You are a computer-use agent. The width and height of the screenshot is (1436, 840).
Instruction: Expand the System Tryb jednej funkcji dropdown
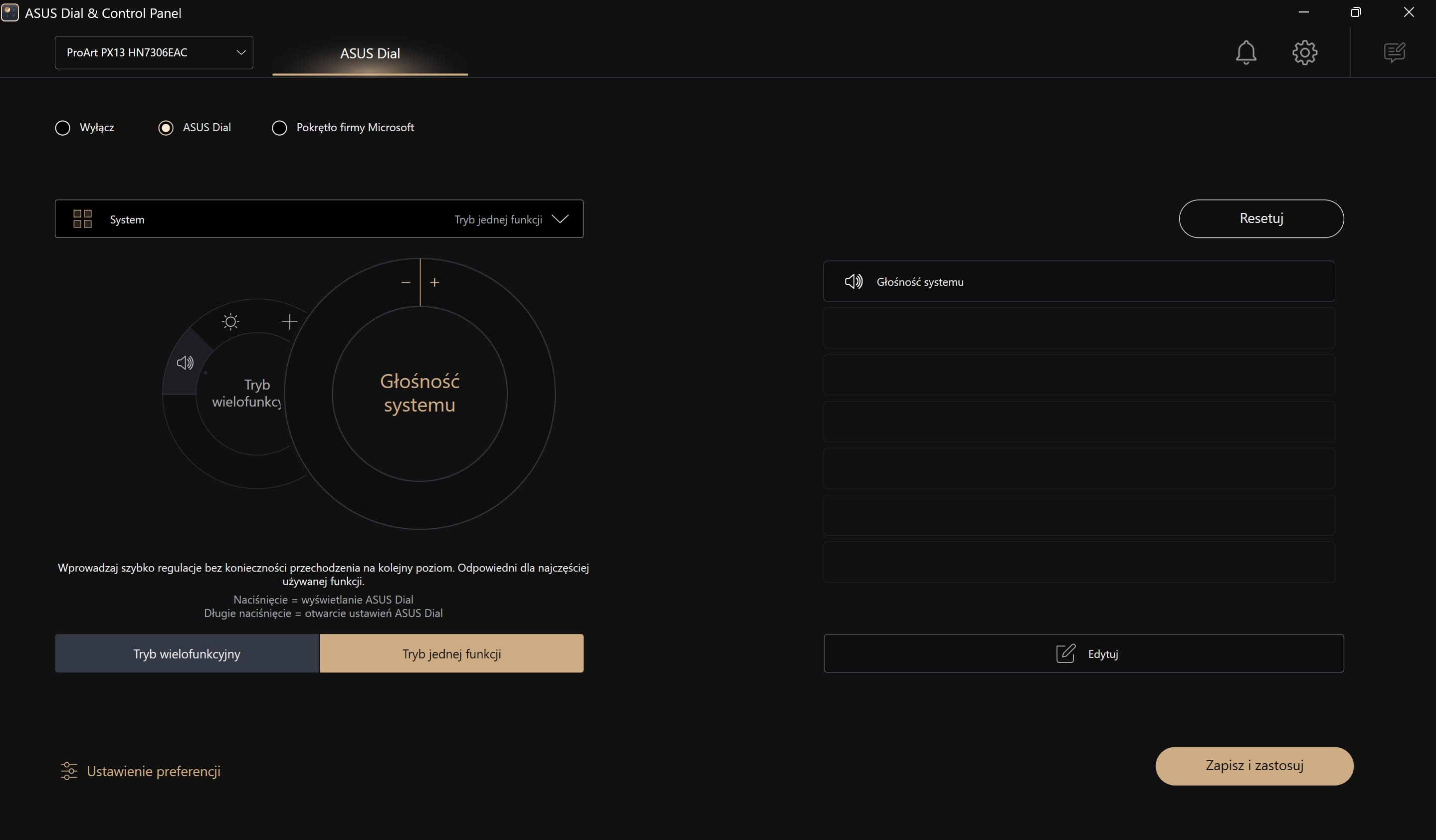319,219
